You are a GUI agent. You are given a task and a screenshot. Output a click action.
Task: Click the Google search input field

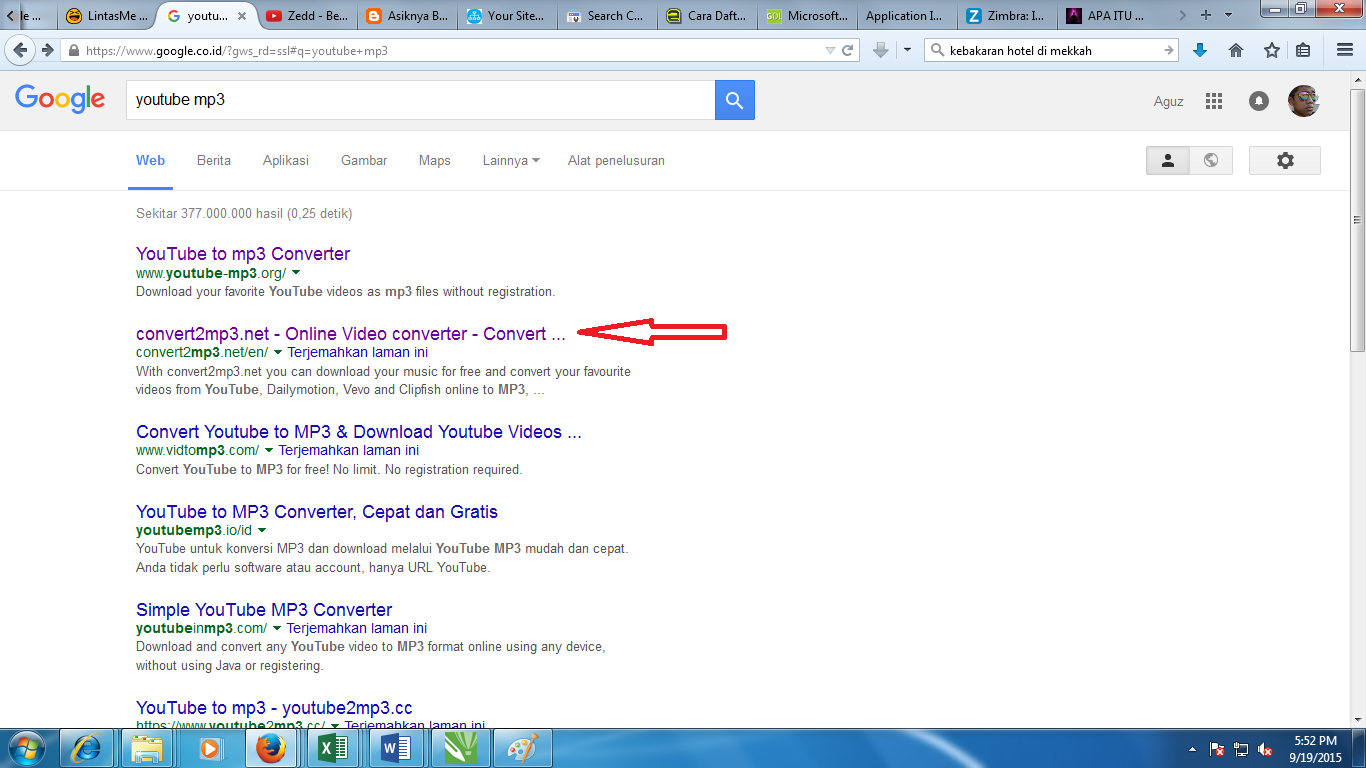(x=420, y=100)
